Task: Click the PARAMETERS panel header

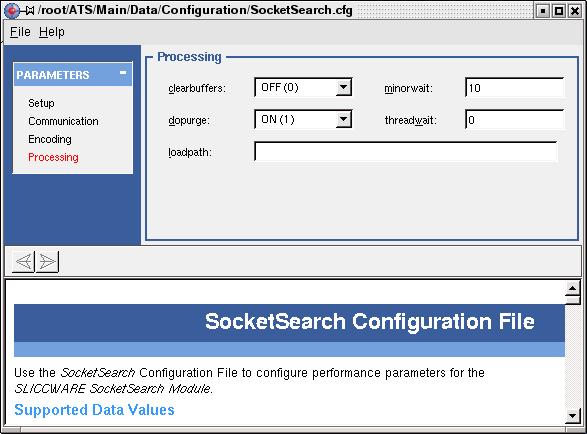Action: tap(73, 75)
